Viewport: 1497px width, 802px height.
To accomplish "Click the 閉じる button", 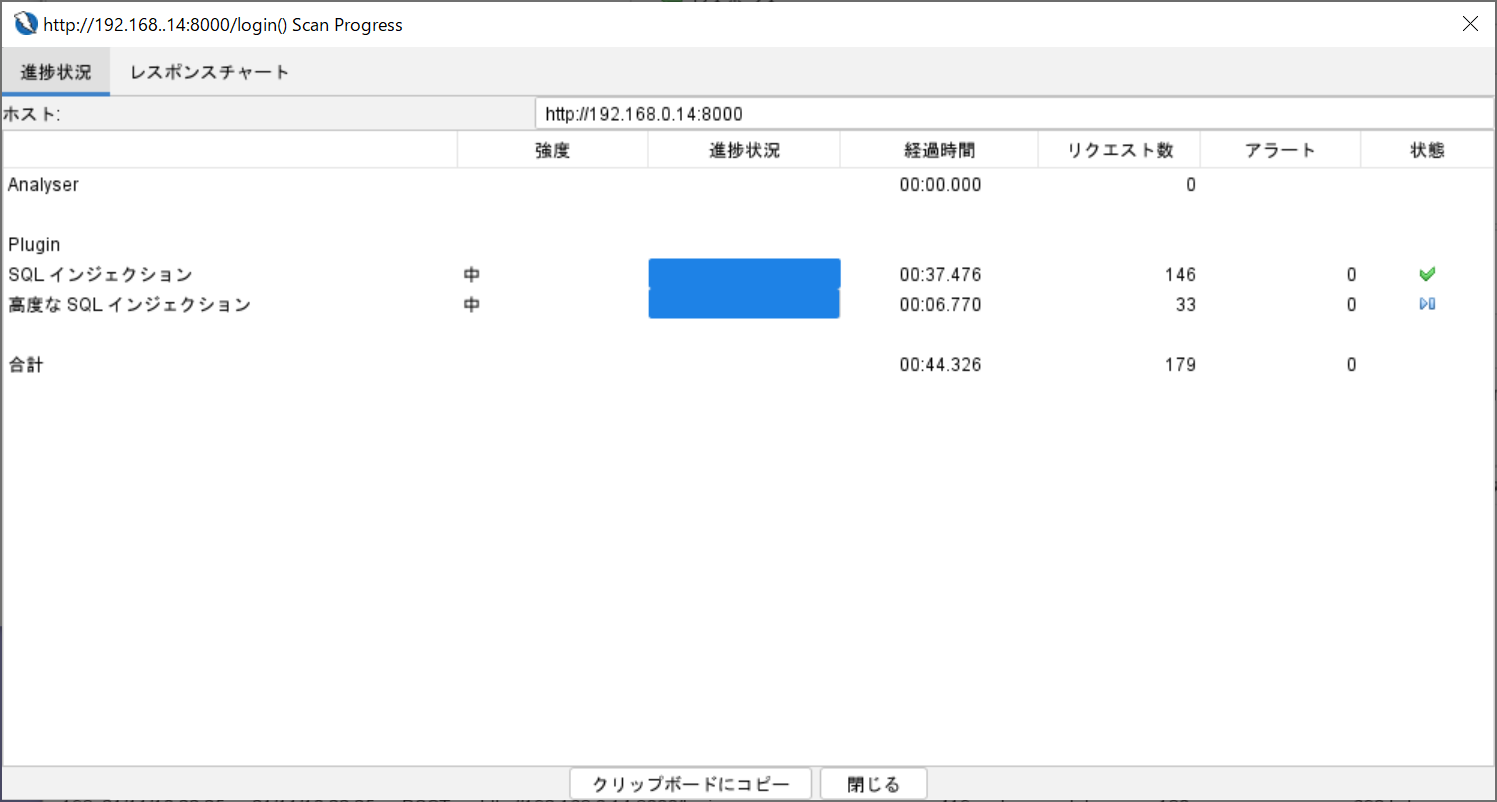I will coord(874,784).
